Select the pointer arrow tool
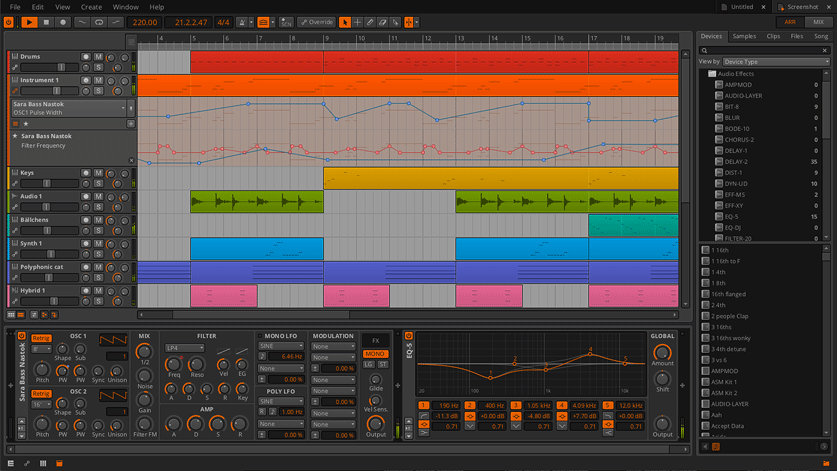The width and height of the screenshot is (837, 471). (345, 22)
